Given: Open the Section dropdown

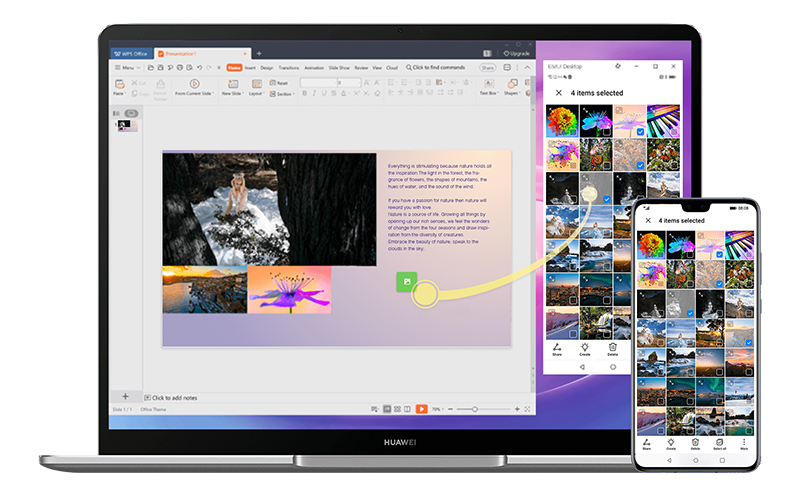Looking at the screenshot, I should click(x=282, y=94).
